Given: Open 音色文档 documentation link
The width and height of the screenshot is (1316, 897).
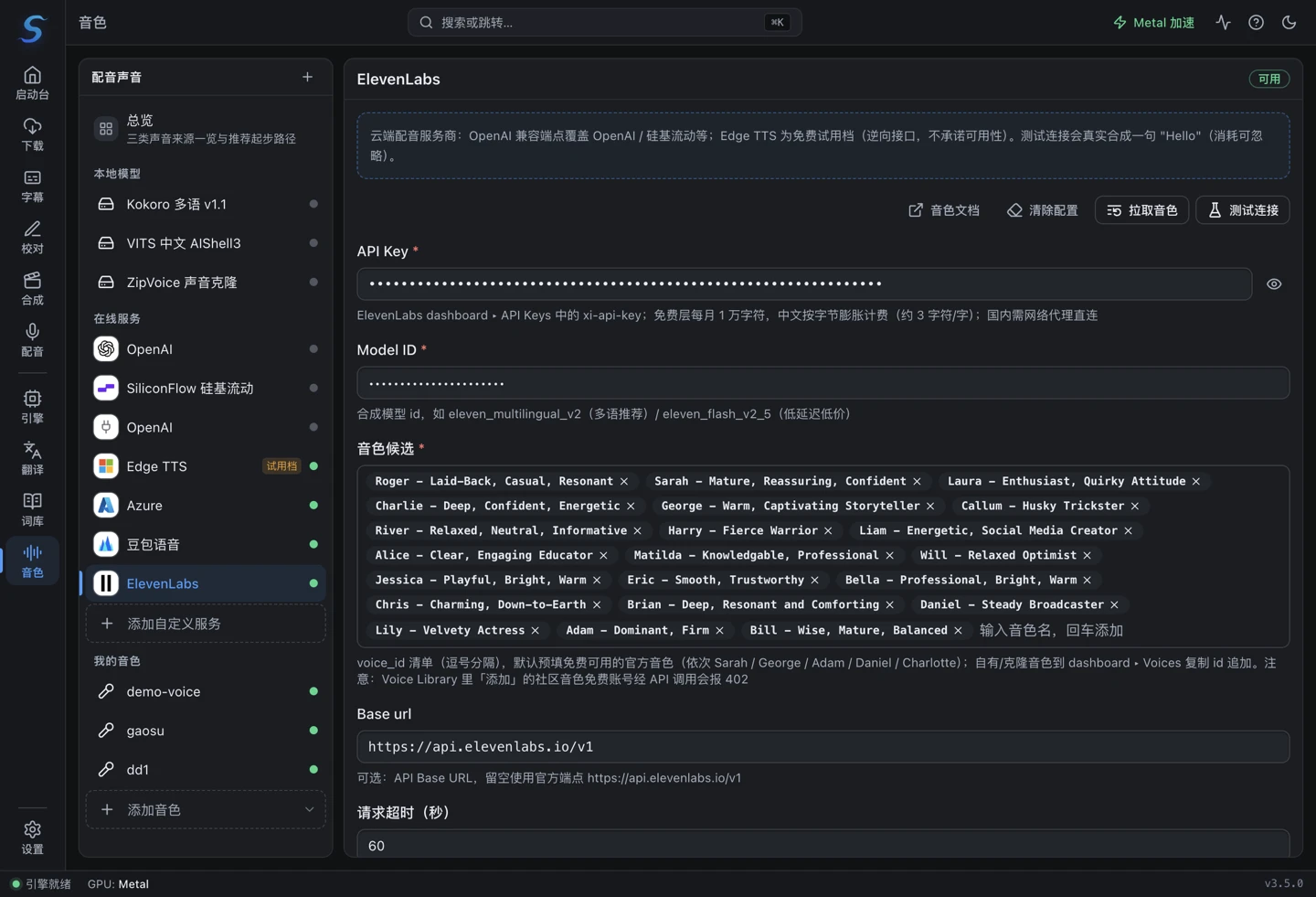Looking at the screenshot, I should pyautogui.click(x=944, y=210).
